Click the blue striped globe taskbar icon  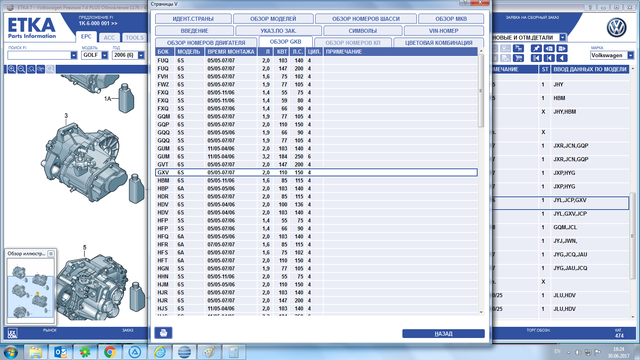coord(184,352)
